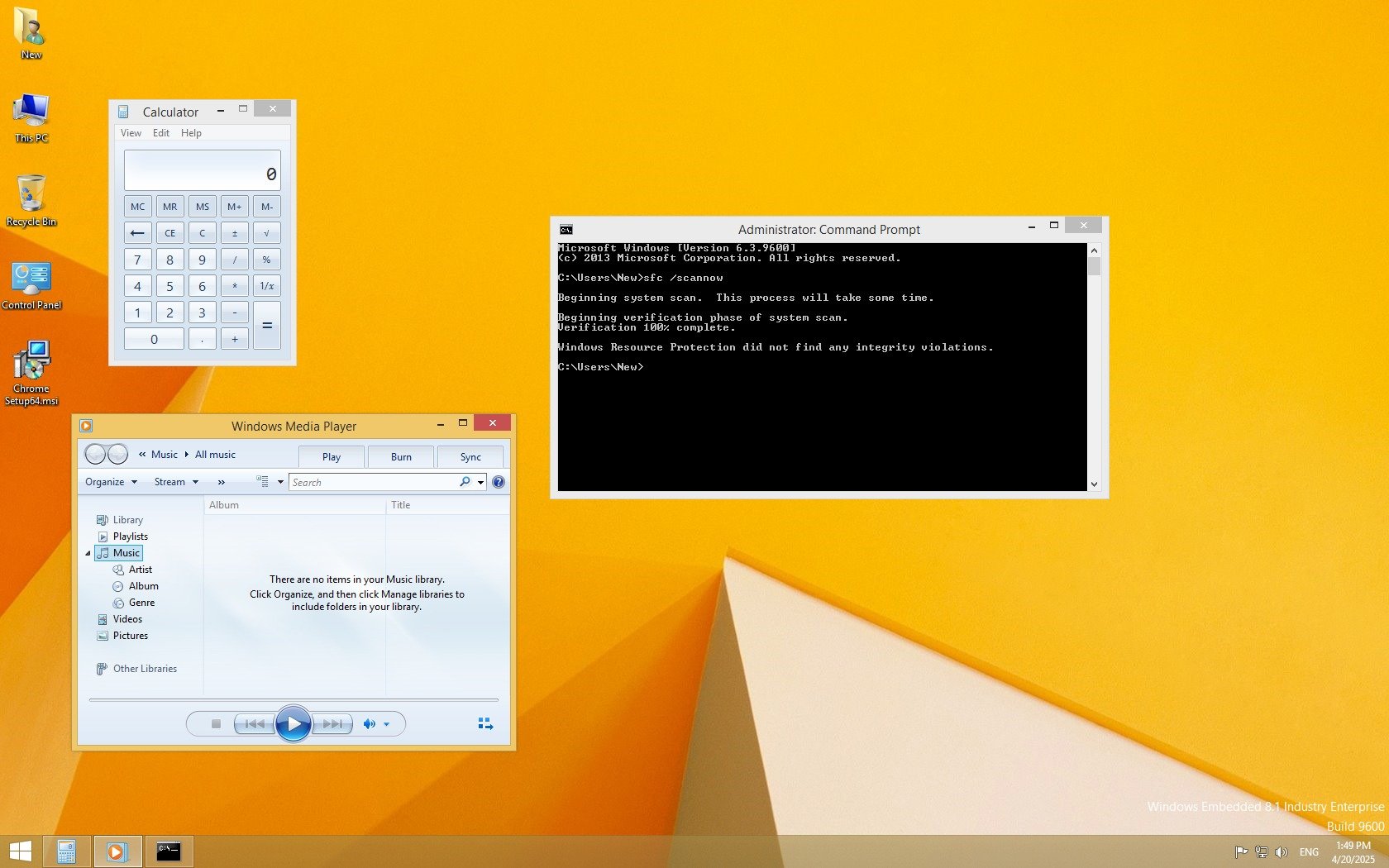Open the Stream dropdown menu

coord(176,482)
